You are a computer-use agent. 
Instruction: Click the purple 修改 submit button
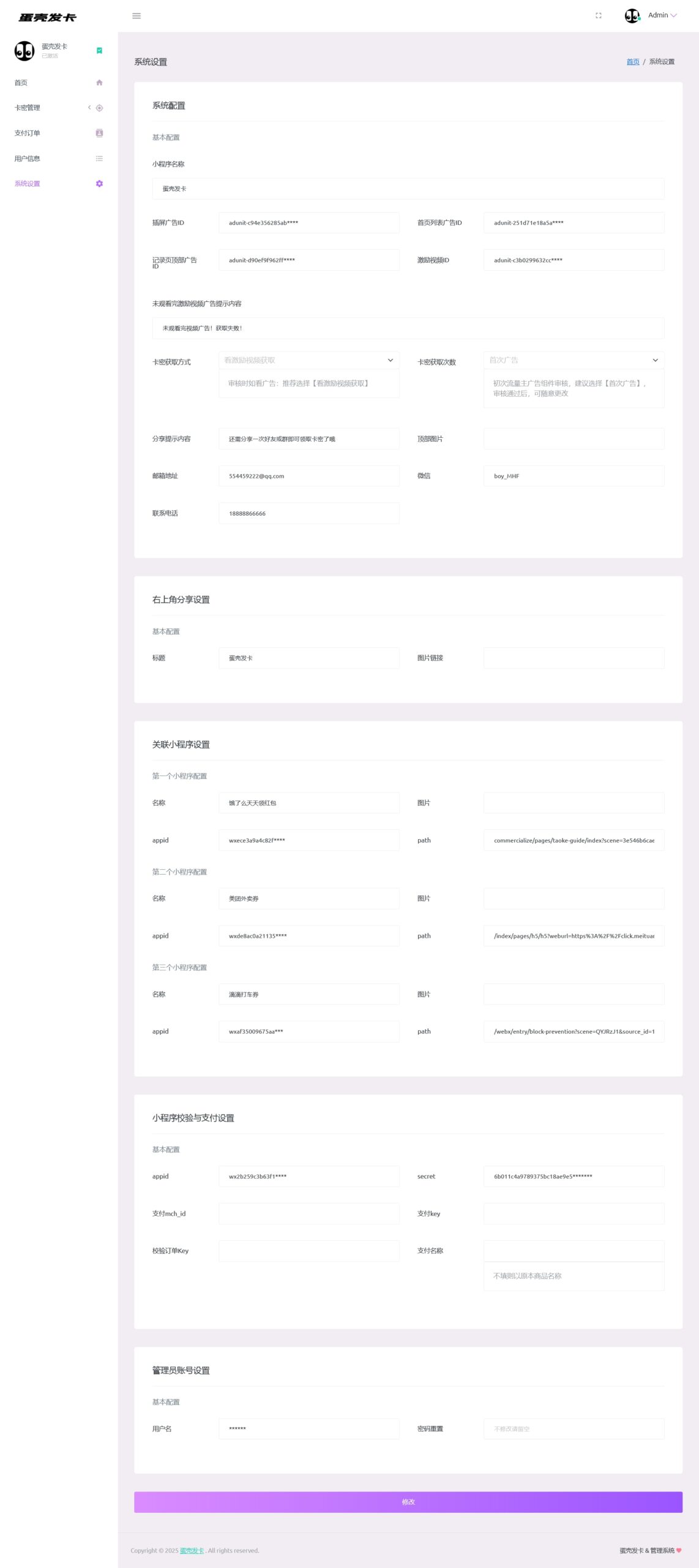click(408, 1502)
